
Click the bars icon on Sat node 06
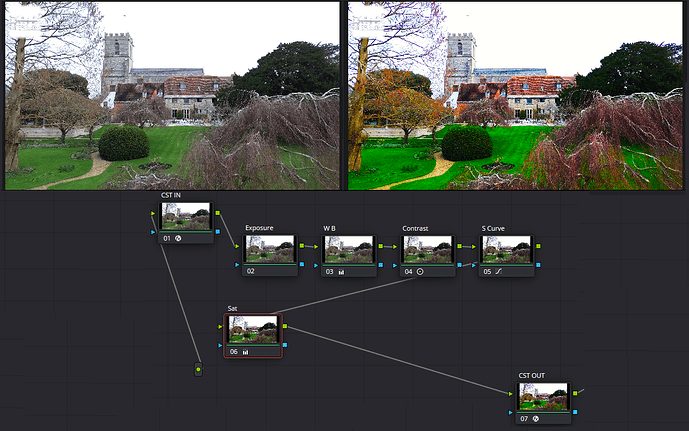tap(247, 352)
